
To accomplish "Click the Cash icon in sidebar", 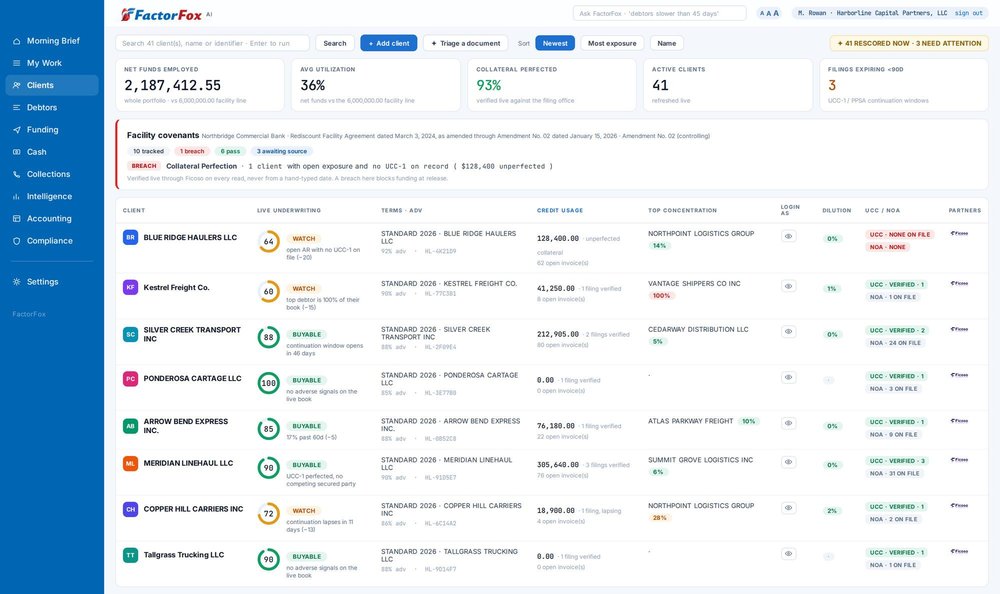I will [17, 152].
